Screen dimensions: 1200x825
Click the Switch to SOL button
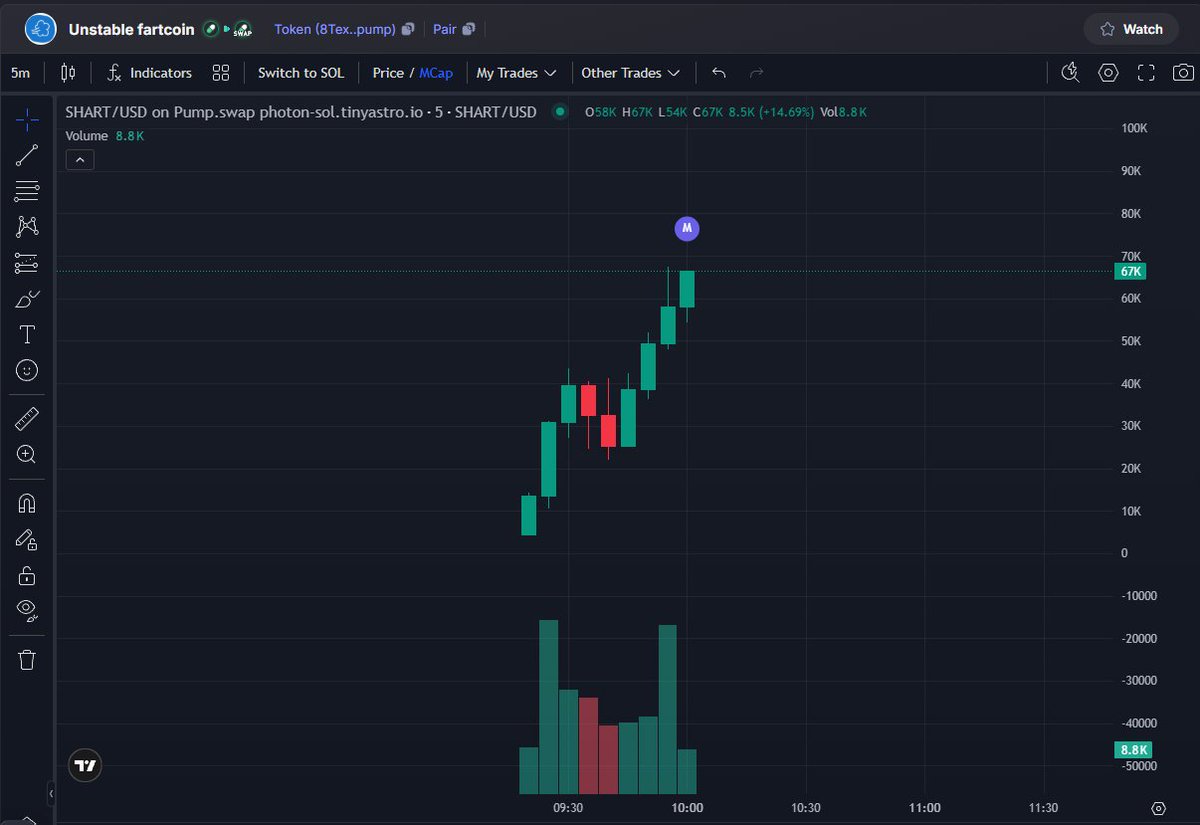301,73
